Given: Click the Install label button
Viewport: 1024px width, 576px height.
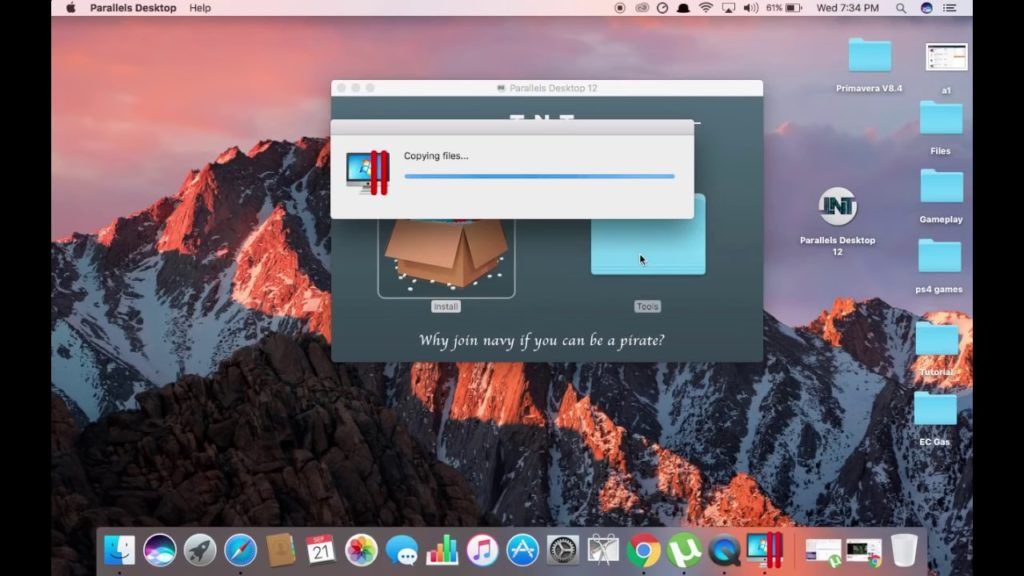Looking at the screenshot, I should [446, 306].
